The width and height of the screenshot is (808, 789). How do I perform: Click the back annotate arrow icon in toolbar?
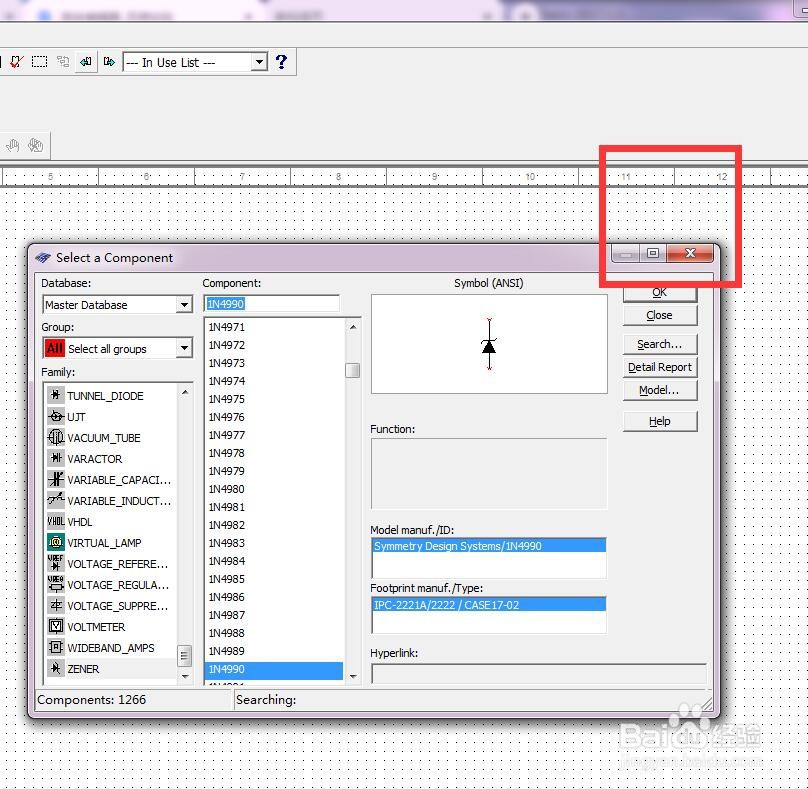tap(86, 62)
